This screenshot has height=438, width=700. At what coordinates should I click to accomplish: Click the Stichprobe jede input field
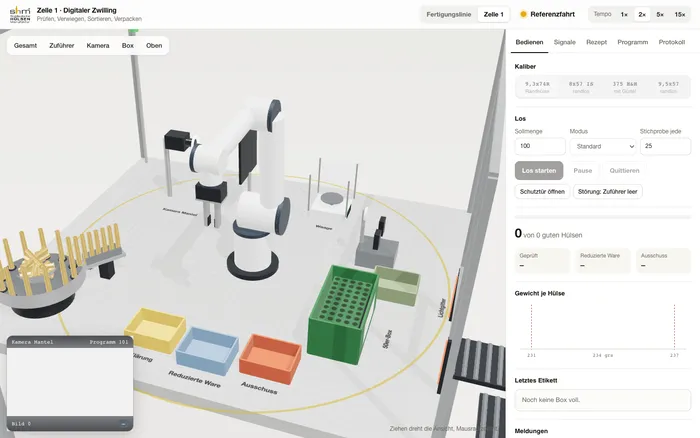(x=665, y=146)
